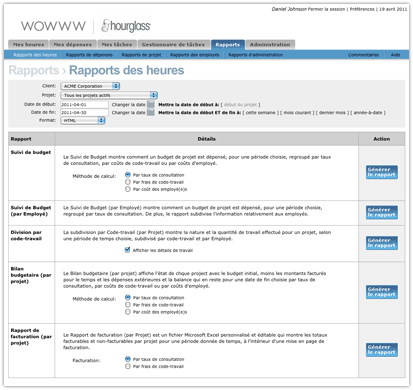Select Par coût des employé(e)s under Bilan budgetaire

[x=128, y=312]
